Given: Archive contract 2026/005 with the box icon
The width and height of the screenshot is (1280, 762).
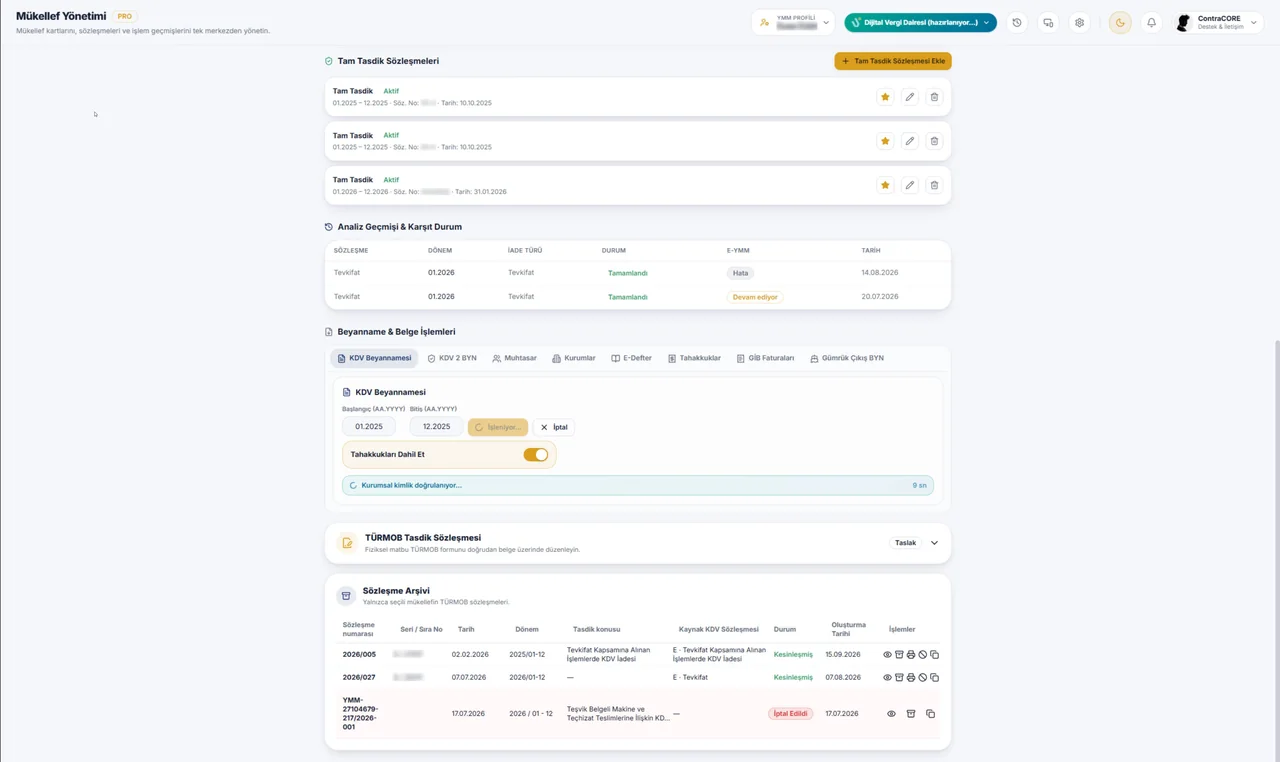Looking at the screenshot, I should pyautogui.click(x=899, y=655).
